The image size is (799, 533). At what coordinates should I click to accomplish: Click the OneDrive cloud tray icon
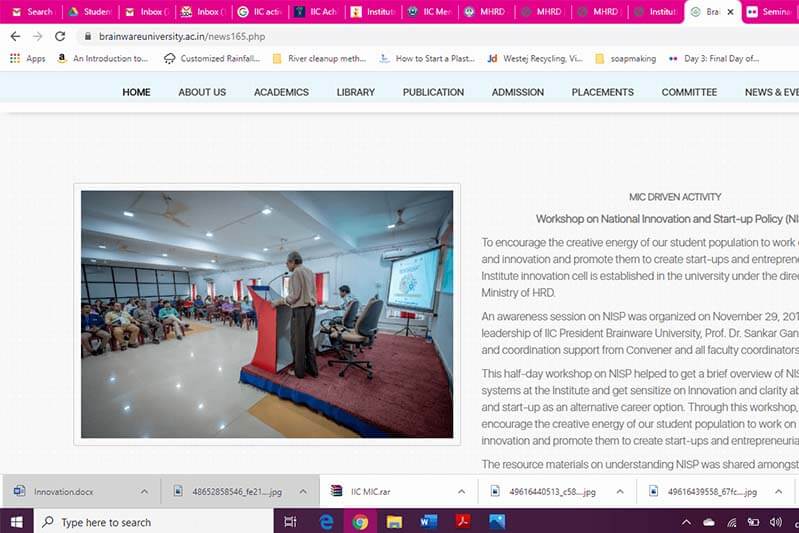[709, 522]
